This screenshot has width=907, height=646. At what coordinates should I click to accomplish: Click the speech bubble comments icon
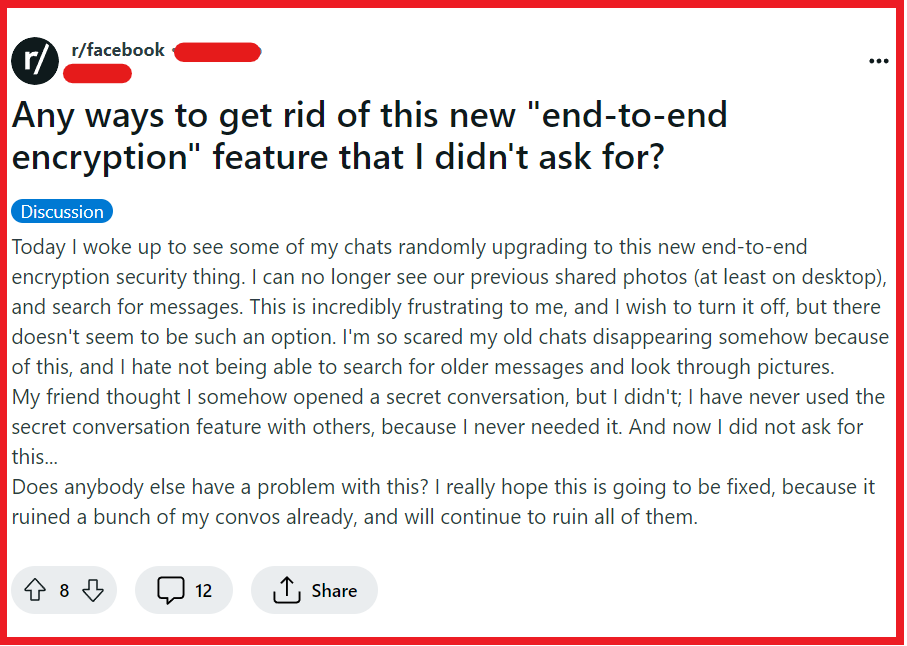click(171, 590)
